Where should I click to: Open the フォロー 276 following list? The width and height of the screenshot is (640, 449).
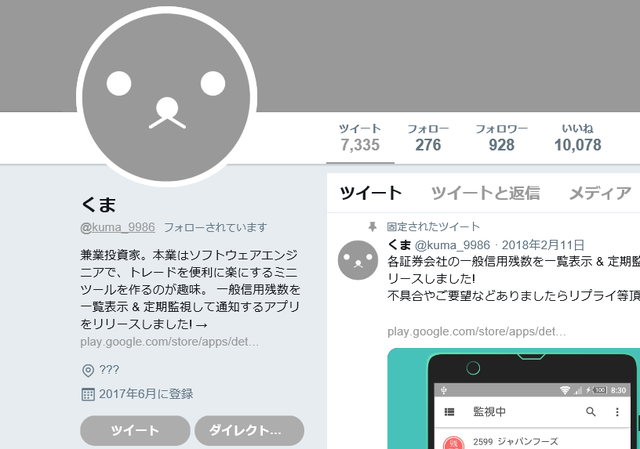428,138
